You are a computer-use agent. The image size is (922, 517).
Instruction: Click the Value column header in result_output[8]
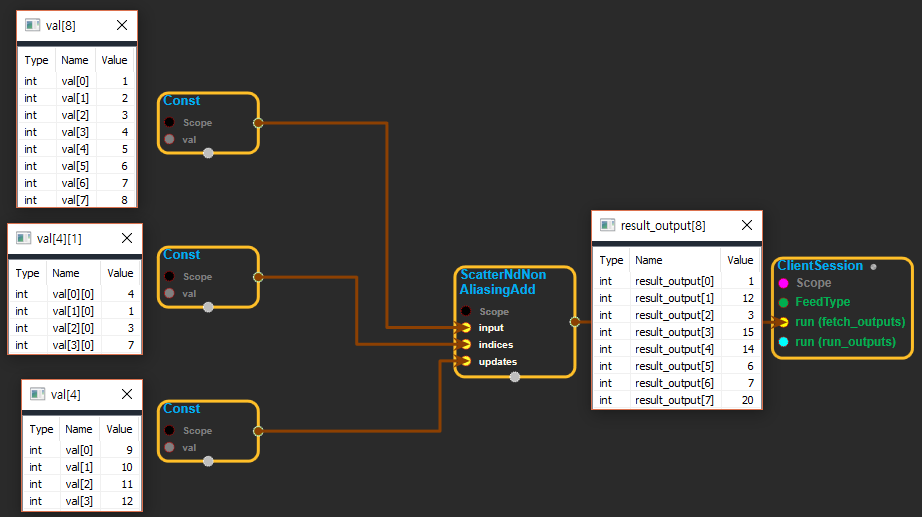pos(740,260)
